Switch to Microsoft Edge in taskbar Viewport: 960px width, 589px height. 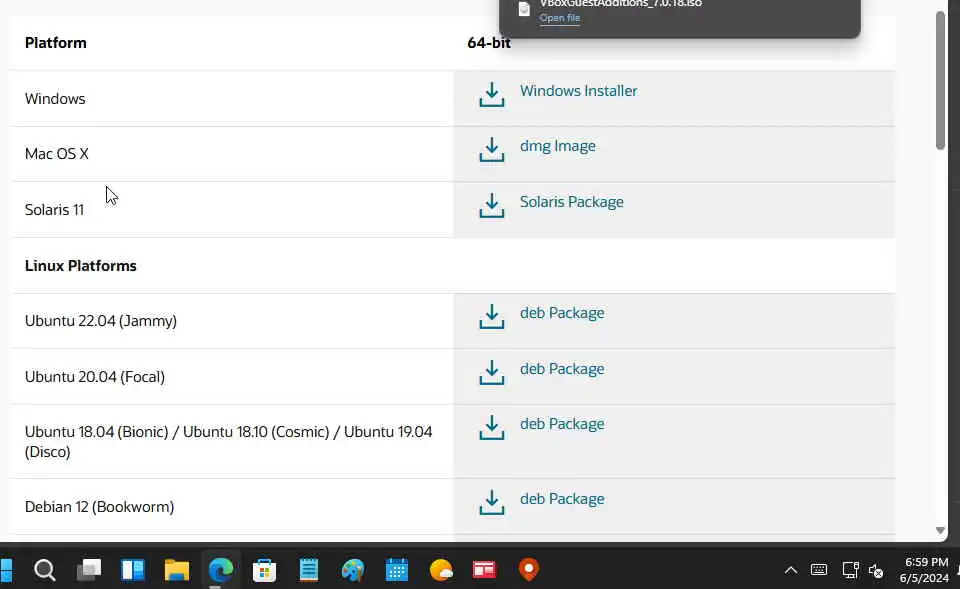(221, 570)
